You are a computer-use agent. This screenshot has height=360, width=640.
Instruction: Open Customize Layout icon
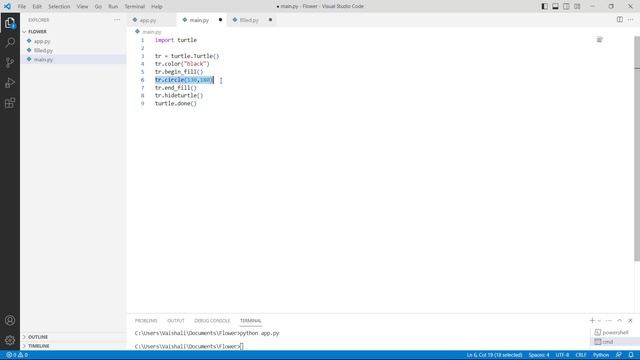coord(577,6)
